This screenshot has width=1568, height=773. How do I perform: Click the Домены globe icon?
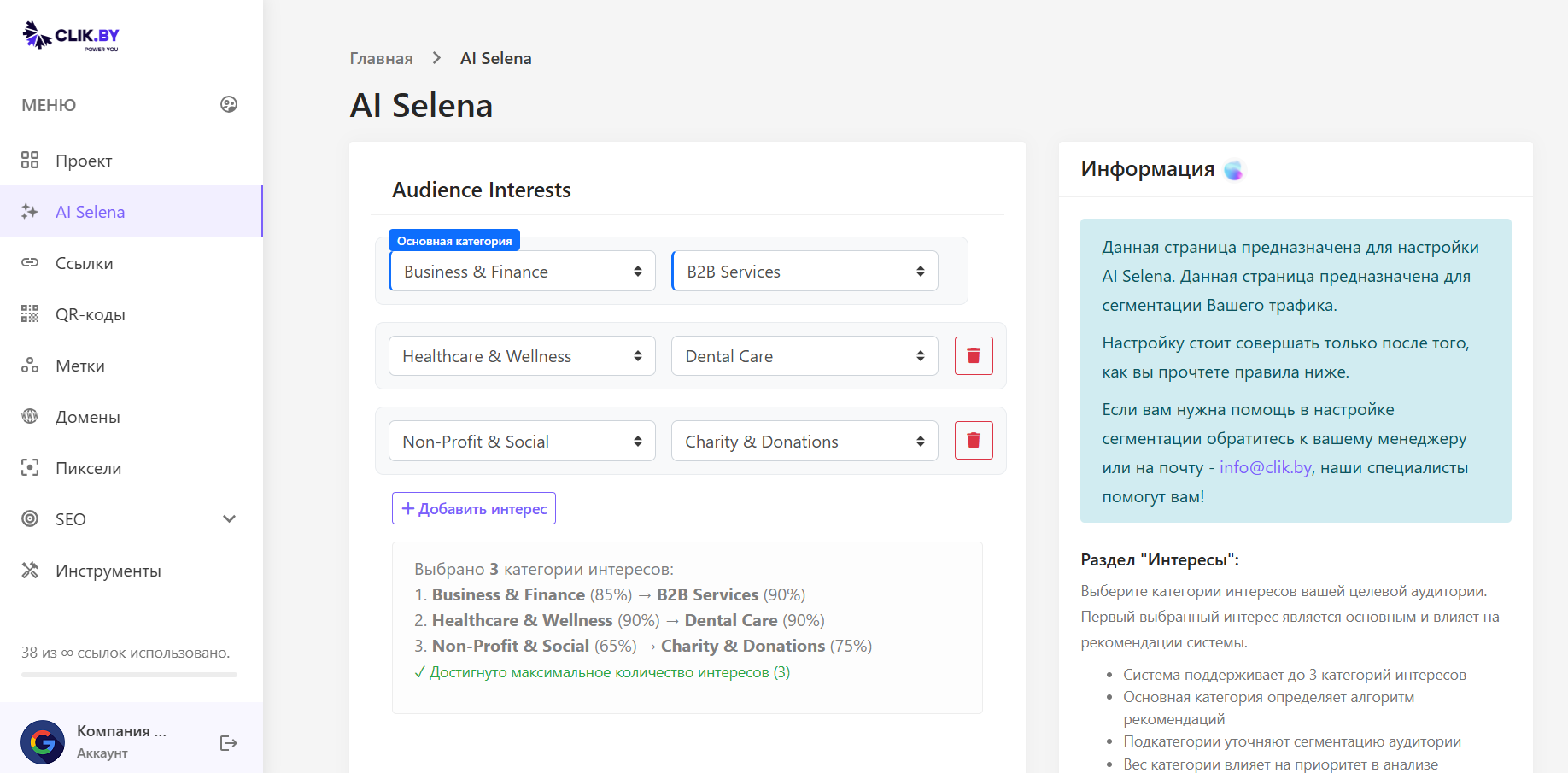point(30,417)
